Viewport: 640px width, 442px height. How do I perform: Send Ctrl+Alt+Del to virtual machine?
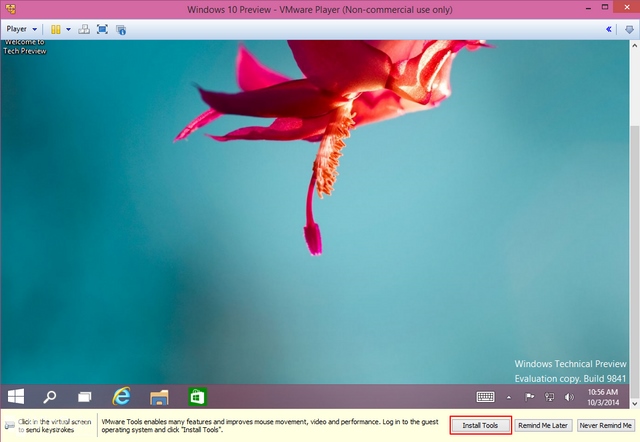tap(84, 29)
